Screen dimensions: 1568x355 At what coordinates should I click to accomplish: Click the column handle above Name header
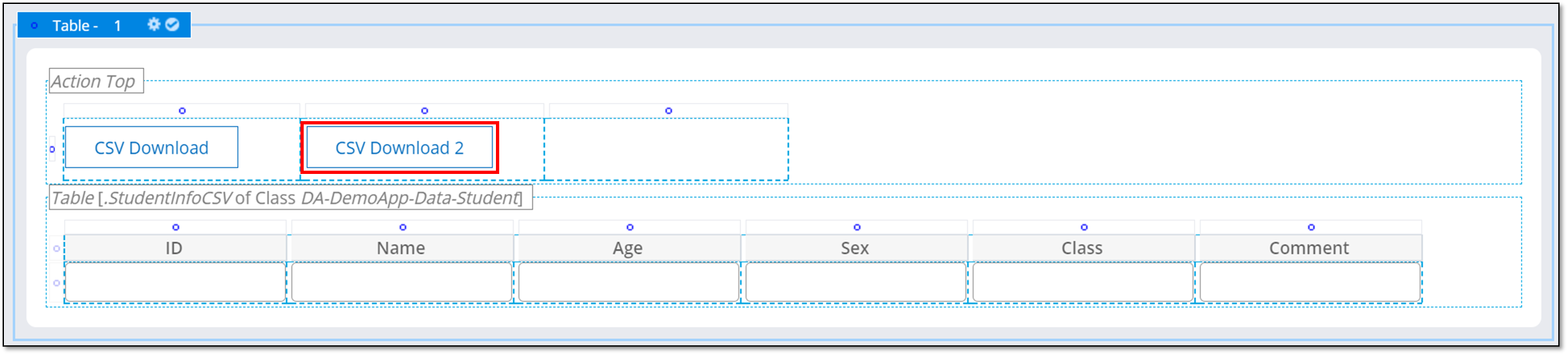(x=403, y=227)
